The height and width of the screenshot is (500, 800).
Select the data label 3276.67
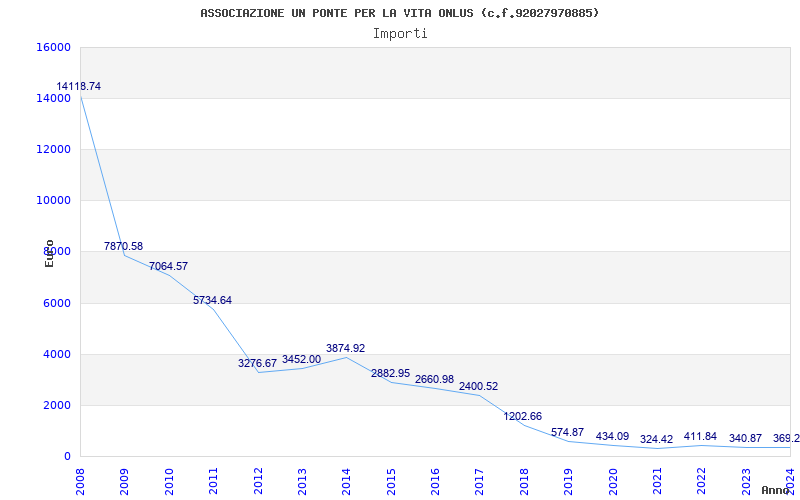pos(257,363)
